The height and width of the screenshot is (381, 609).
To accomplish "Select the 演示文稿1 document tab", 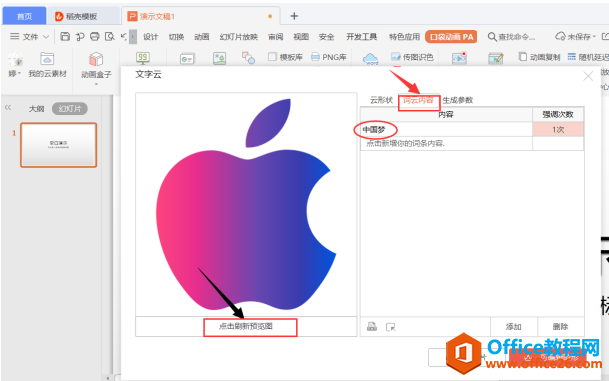I will click(x=200, y=16).
